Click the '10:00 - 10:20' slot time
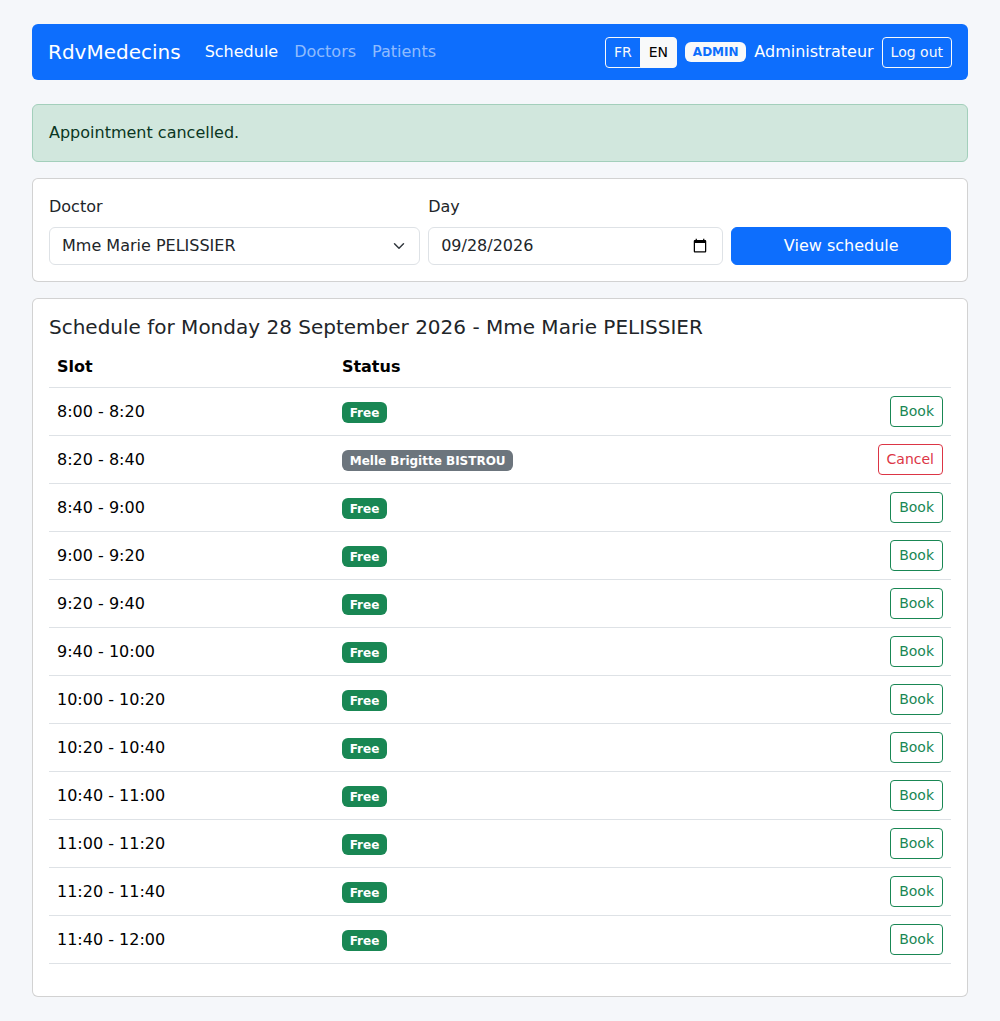 click(x=111, y=699)
